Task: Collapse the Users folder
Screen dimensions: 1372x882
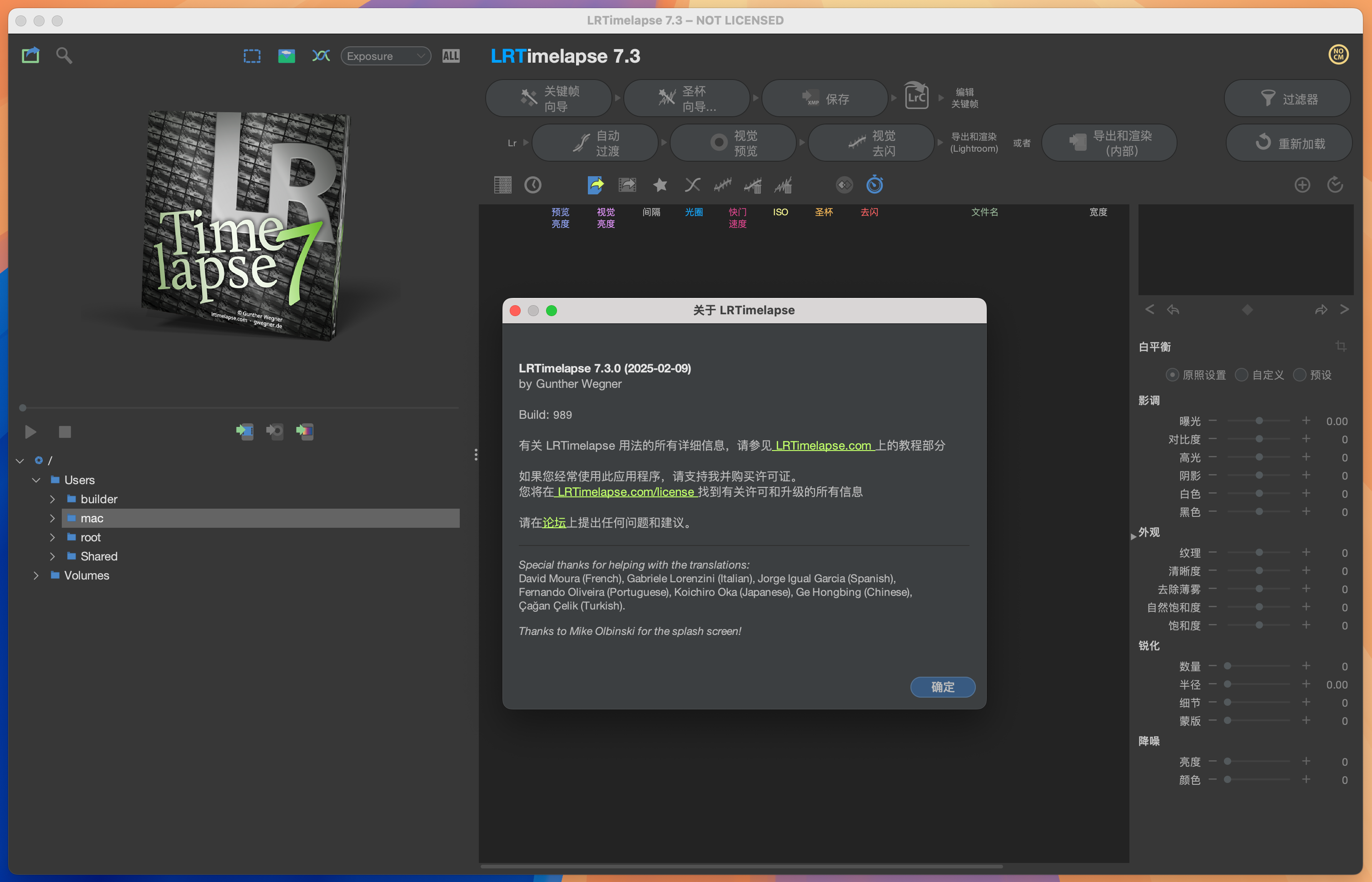Action: (x=36, y=480)
